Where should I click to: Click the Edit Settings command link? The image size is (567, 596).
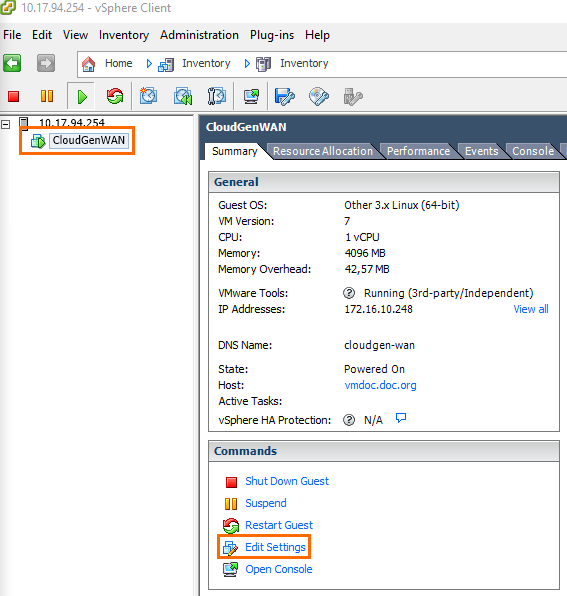click(275, 547)
